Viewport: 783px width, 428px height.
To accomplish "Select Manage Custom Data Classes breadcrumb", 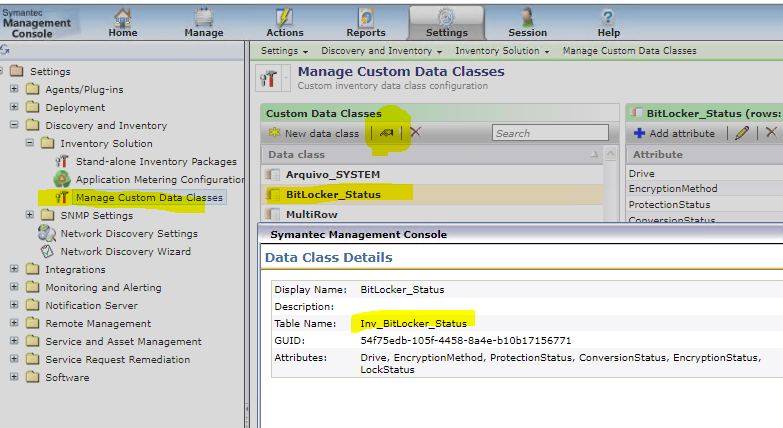I will pos(629,51).
